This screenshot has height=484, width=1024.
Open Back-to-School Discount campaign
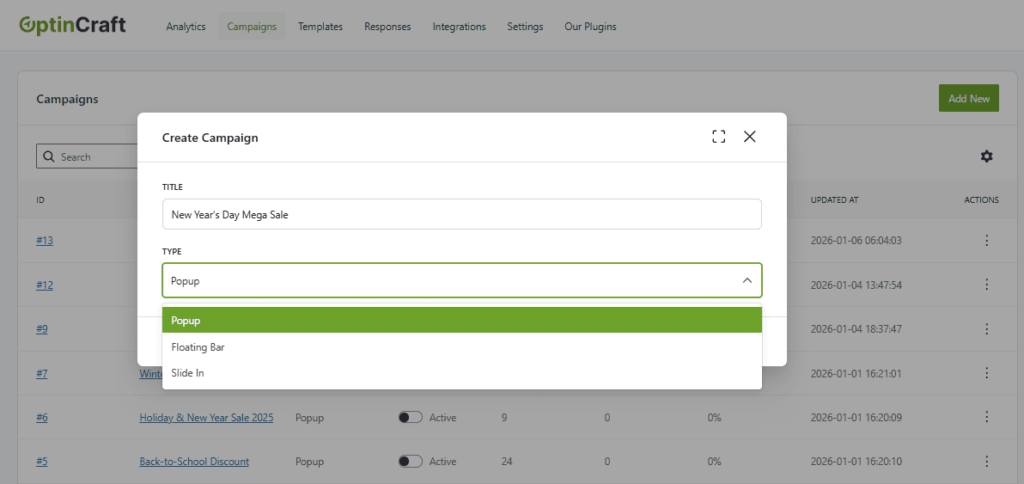tap(194, 461)
